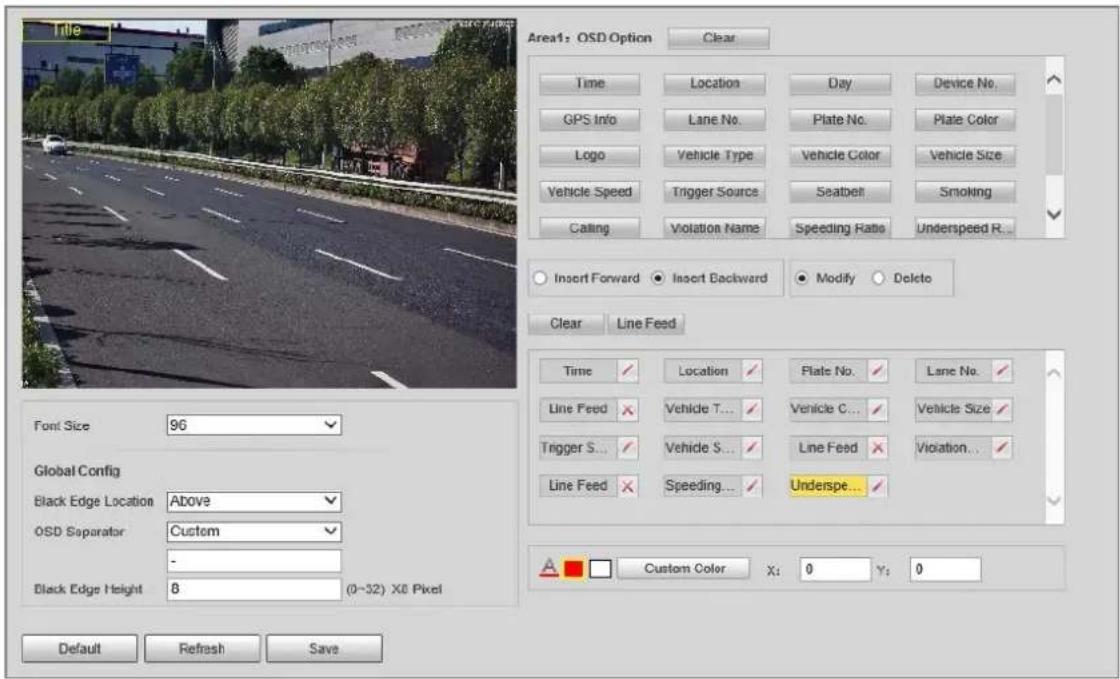Expand the Black Edge Location dropdown
Screen dimensions: 1120x679
tap(254, 501)
